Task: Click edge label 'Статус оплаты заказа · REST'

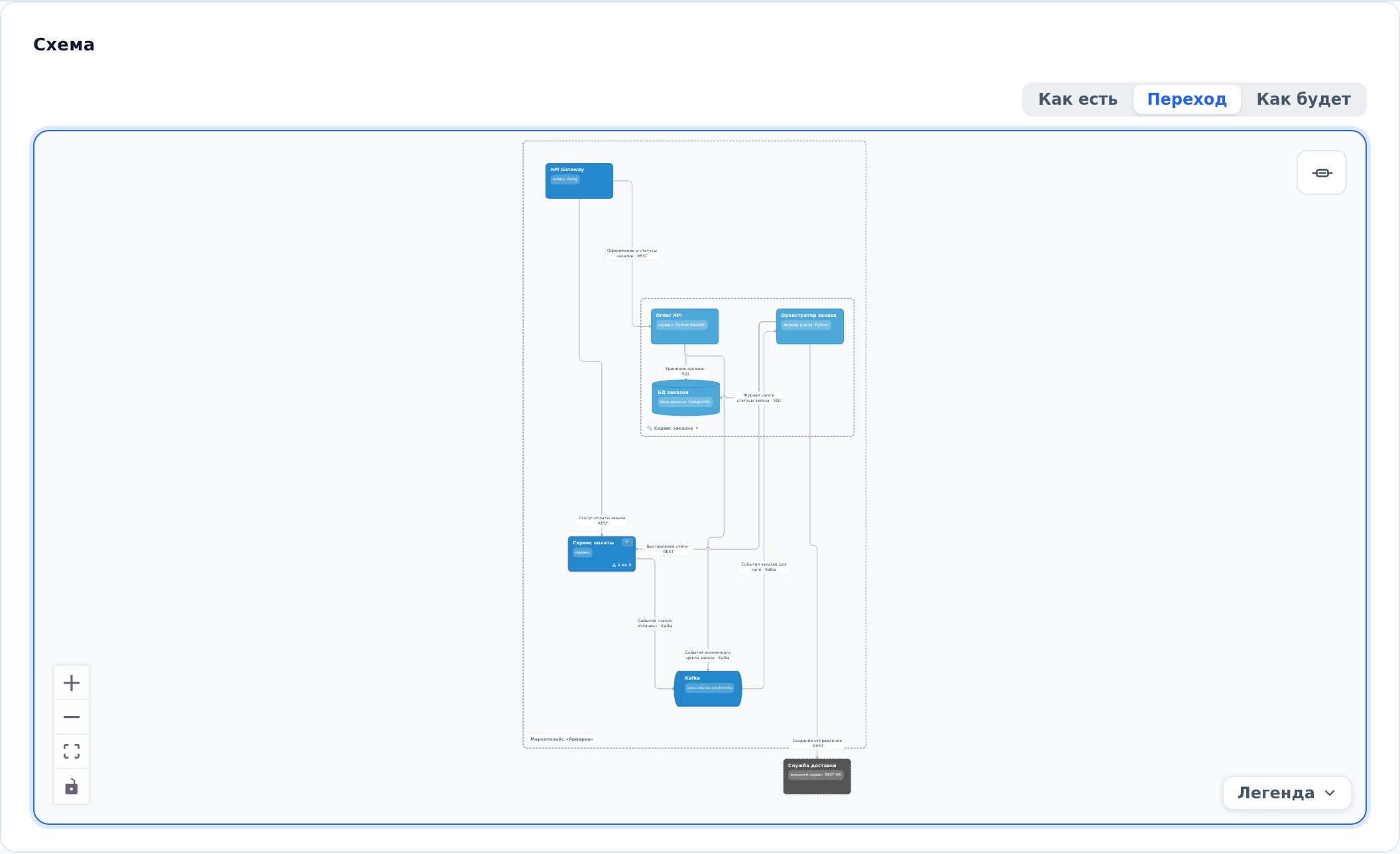Action: coord(602,520)
